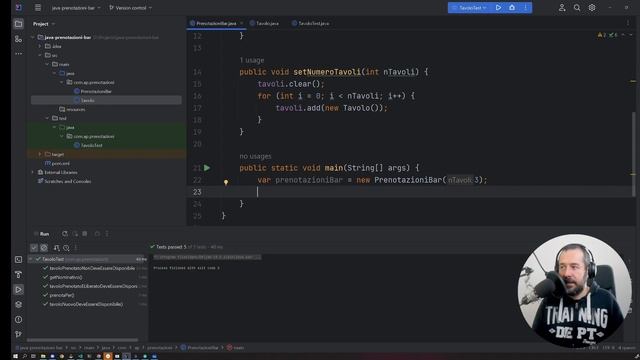640x360 pixels.
Task: Open the Version control dropdown
Action: point(131,8)
